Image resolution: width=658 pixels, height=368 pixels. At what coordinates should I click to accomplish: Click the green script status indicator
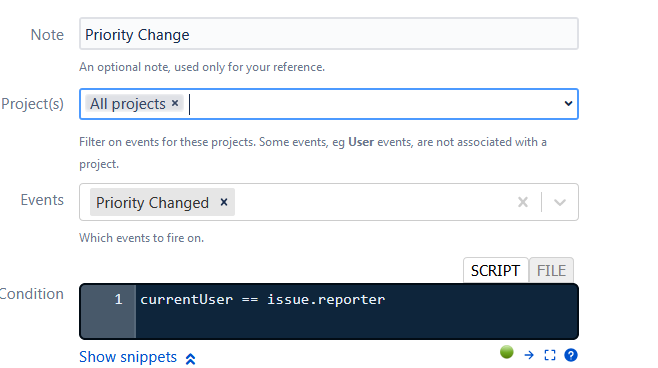507,352
